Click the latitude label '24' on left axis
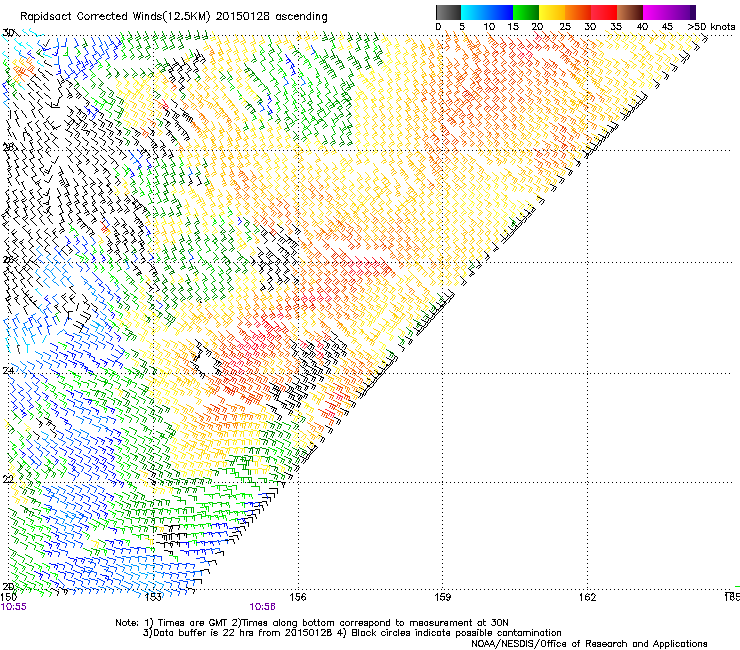The height and width of the screenshot is (650, 740). click(x=8, y=371)
